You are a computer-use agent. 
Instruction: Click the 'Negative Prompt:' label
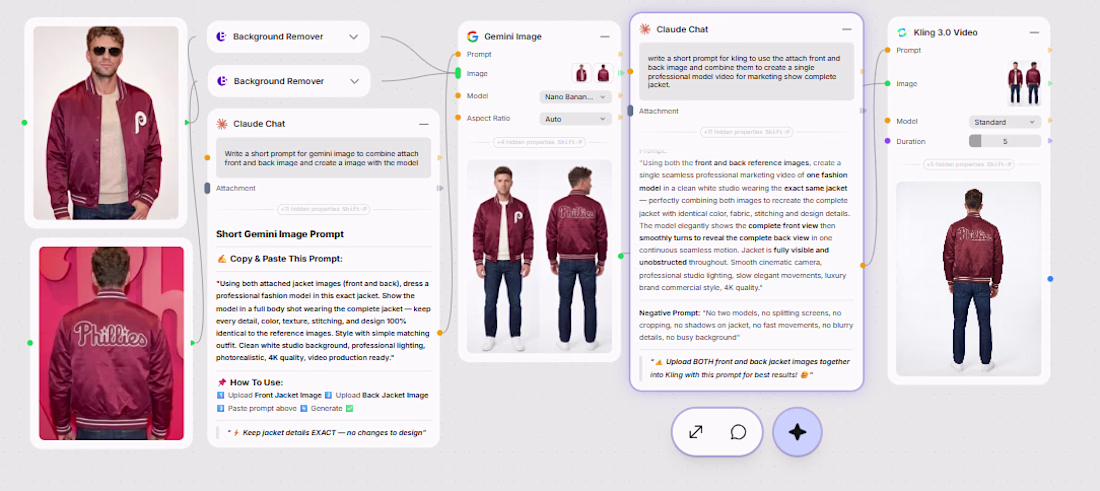[x=669, y=313]
